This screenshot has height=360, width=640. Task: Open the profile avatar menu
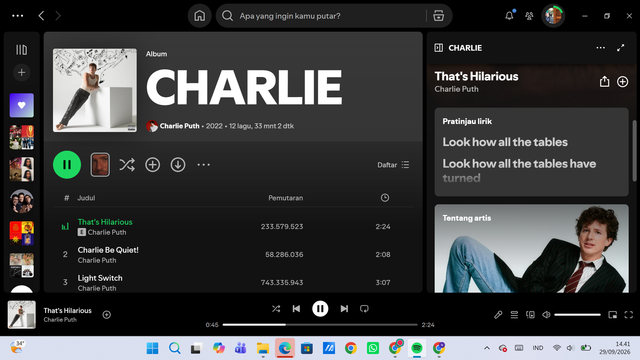pos(553,16)
